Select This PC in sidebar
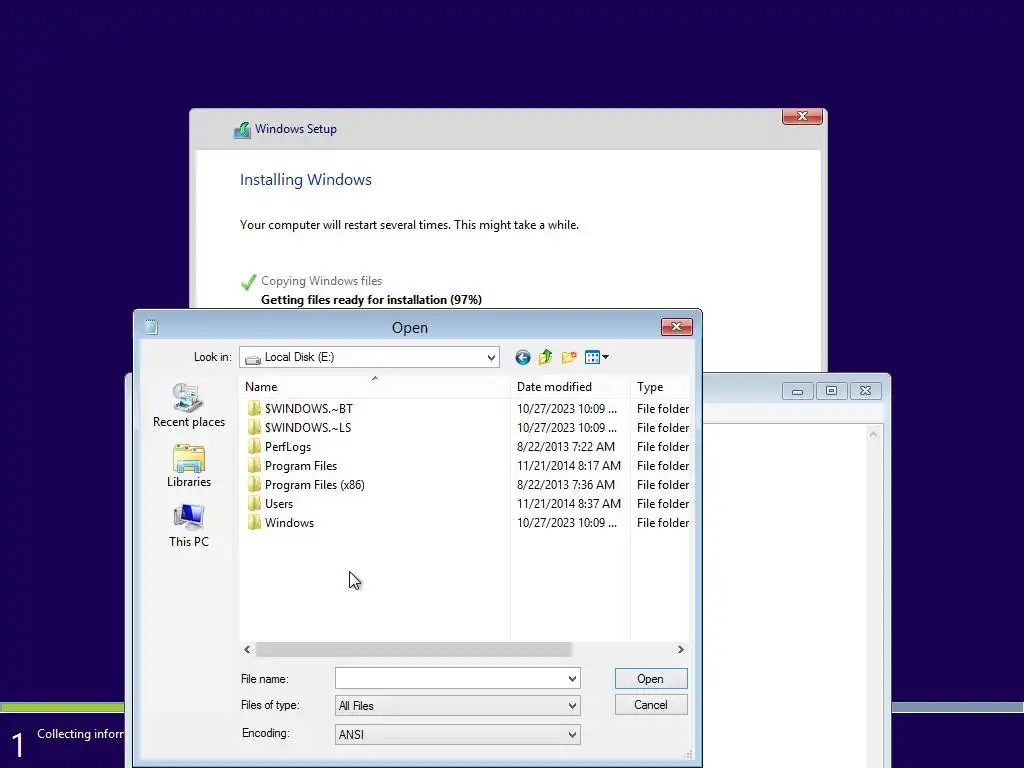 point(189,526)
